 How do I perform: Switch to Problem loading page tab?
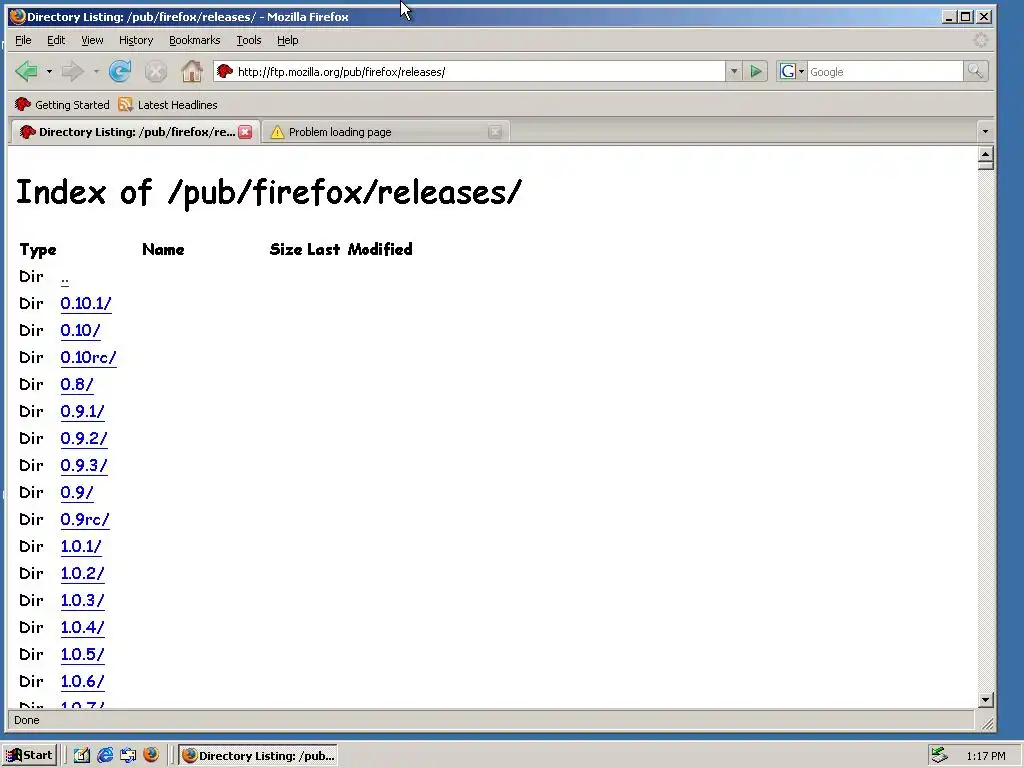(385, 132)
